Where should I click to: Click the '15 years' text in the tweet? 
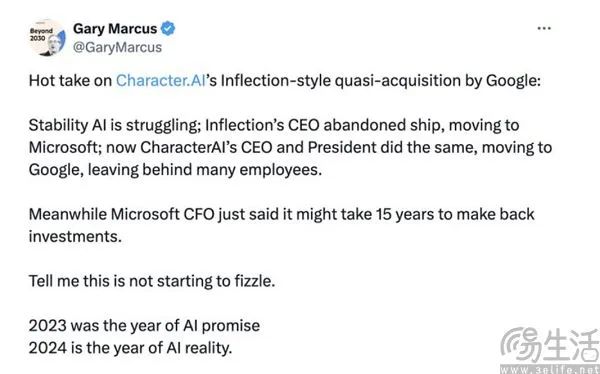pyautogui.click(x=405, y=214)
